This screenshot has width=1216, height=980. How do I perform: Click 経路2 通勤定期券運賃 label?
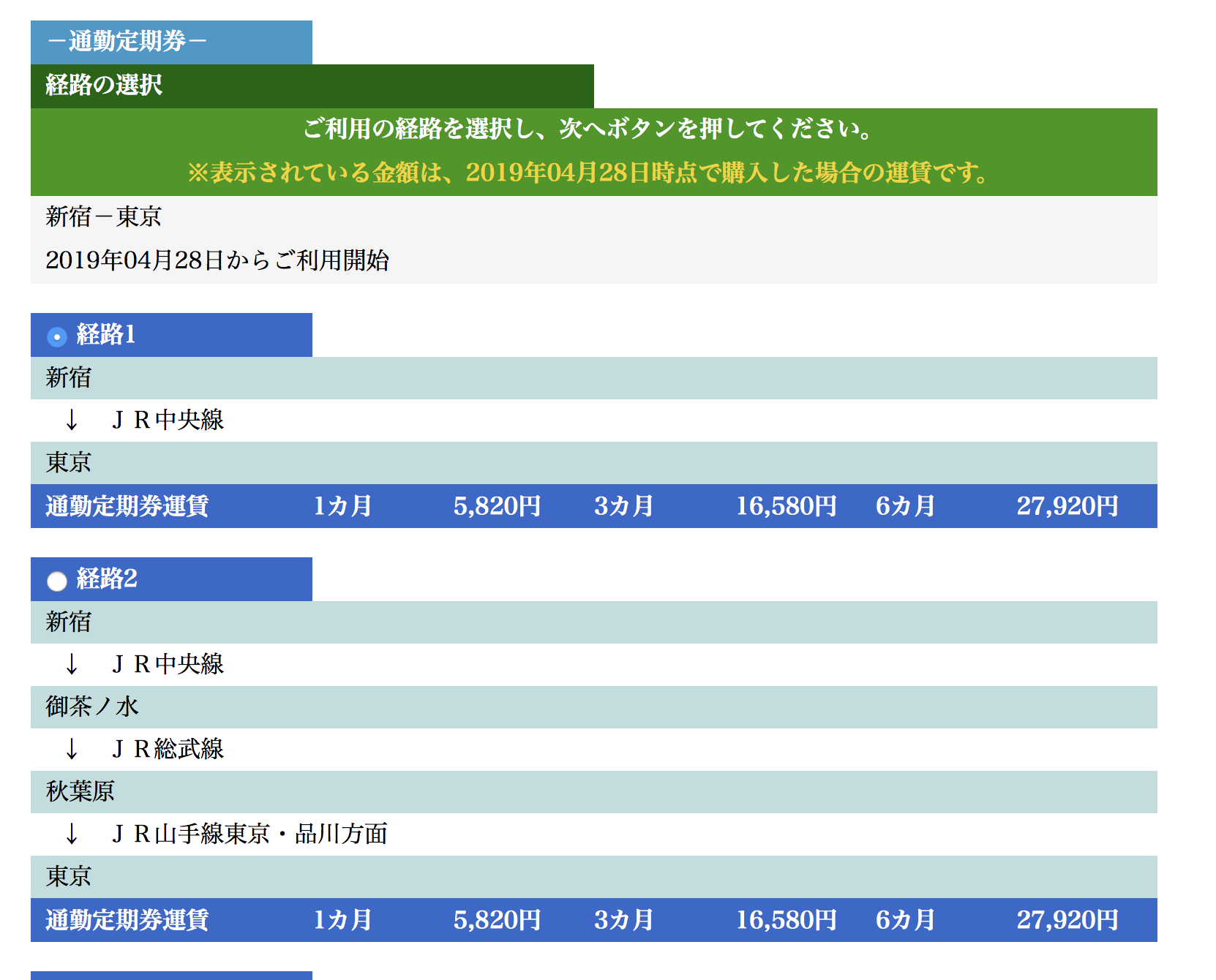click(x=127, y=920)
